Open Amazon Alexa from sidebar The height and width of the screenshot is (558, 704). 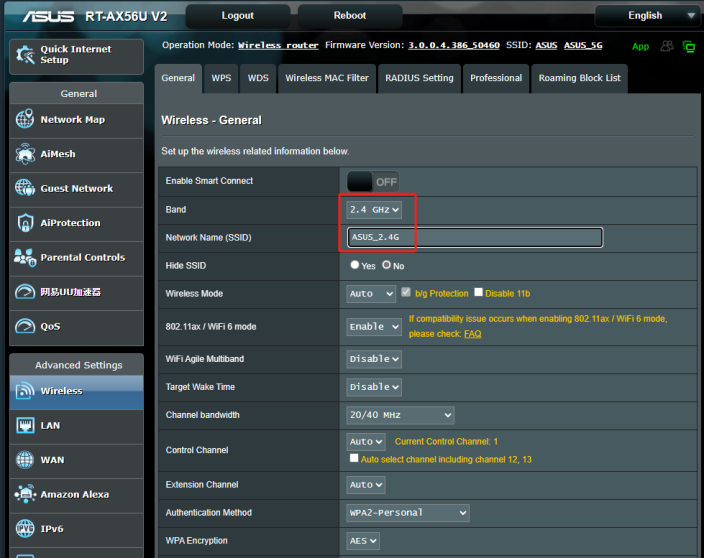[x=77, y=495]
